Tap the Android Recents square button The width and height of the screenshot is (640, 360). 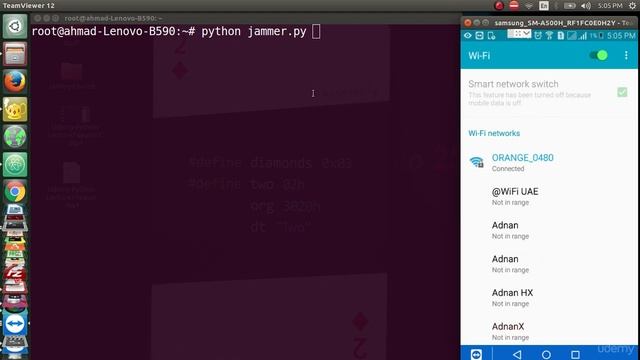575,354
